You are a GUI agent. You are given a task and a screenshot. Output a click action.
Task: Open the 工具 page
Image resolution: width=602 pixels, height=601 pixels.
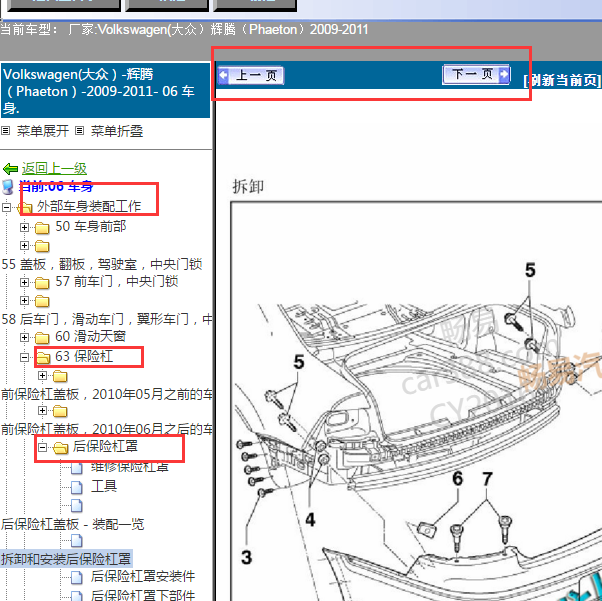click(x=104, y=486)
